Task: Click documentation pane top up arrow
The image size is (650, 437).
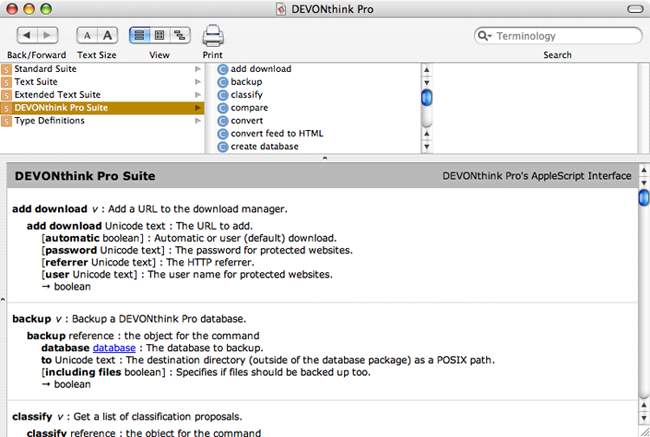Action: pyautogui.click(x=644, y=170)
